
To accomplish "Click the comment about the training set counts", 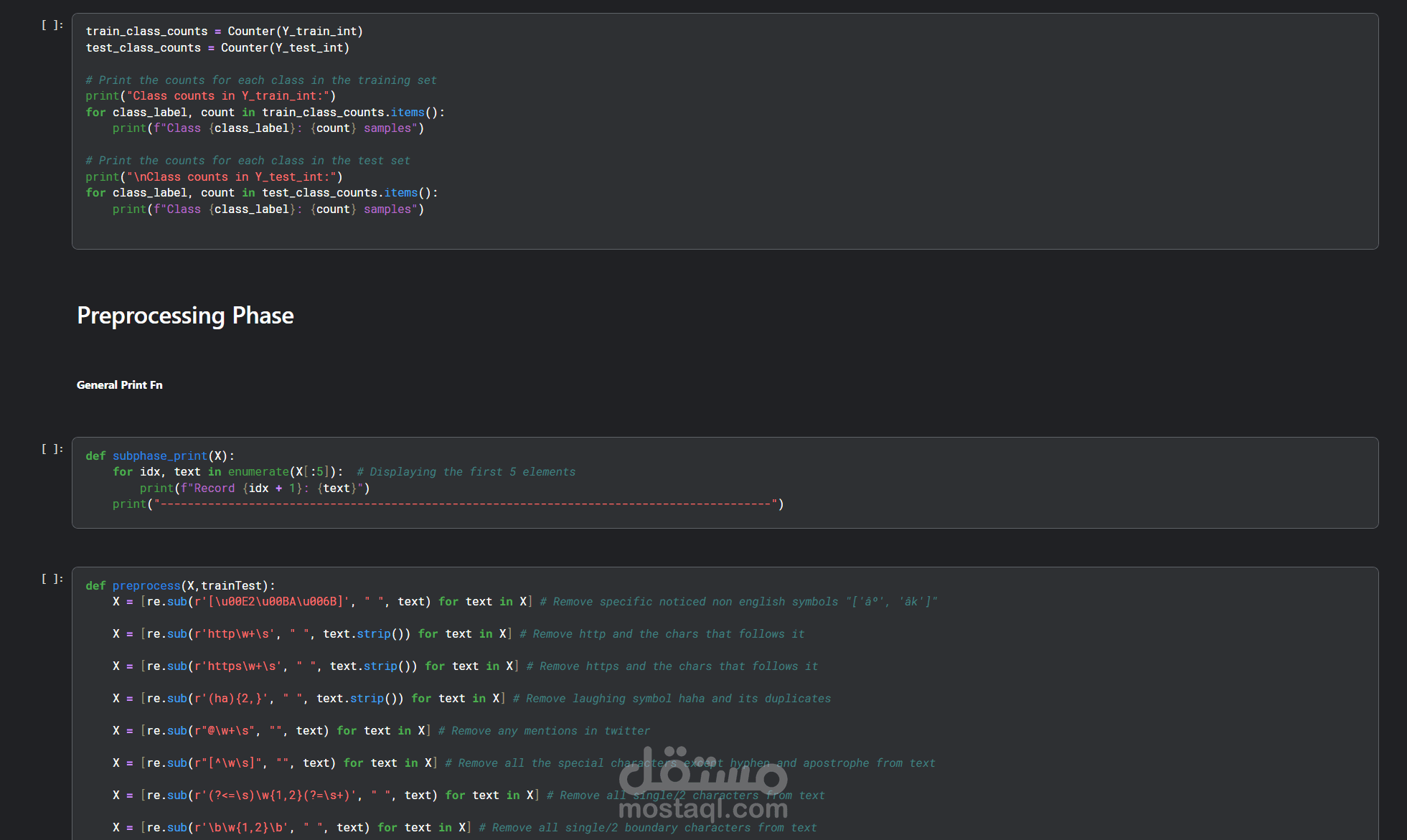I will click(261, 80).
